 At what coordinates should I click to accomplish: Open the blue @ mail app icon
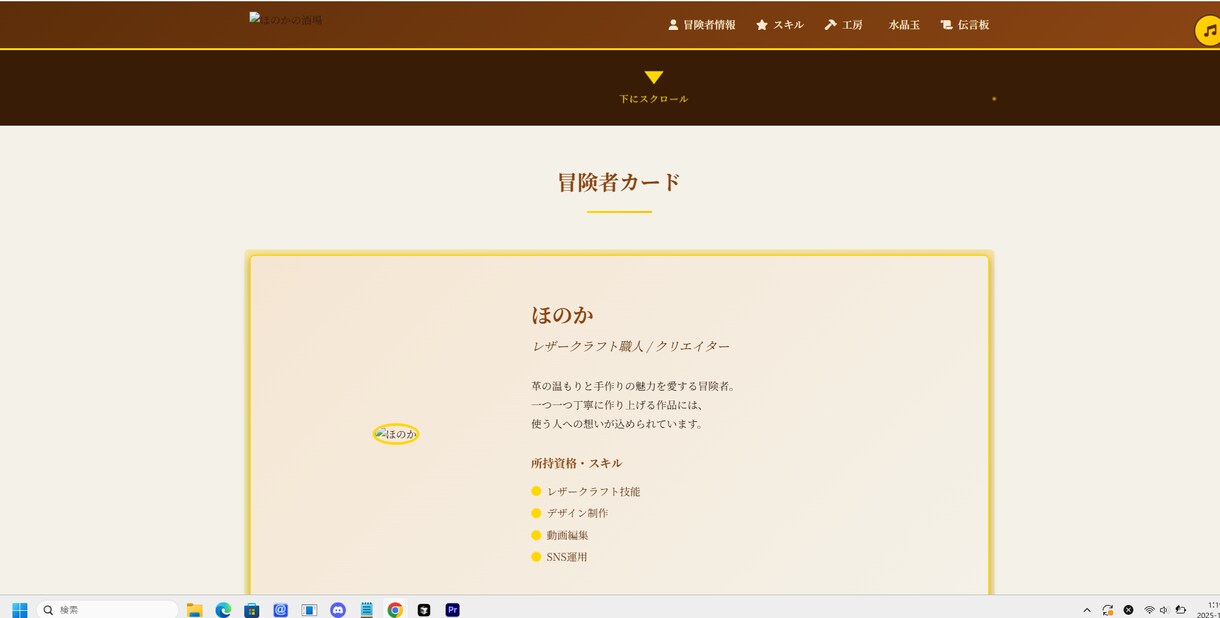point(281,610)
